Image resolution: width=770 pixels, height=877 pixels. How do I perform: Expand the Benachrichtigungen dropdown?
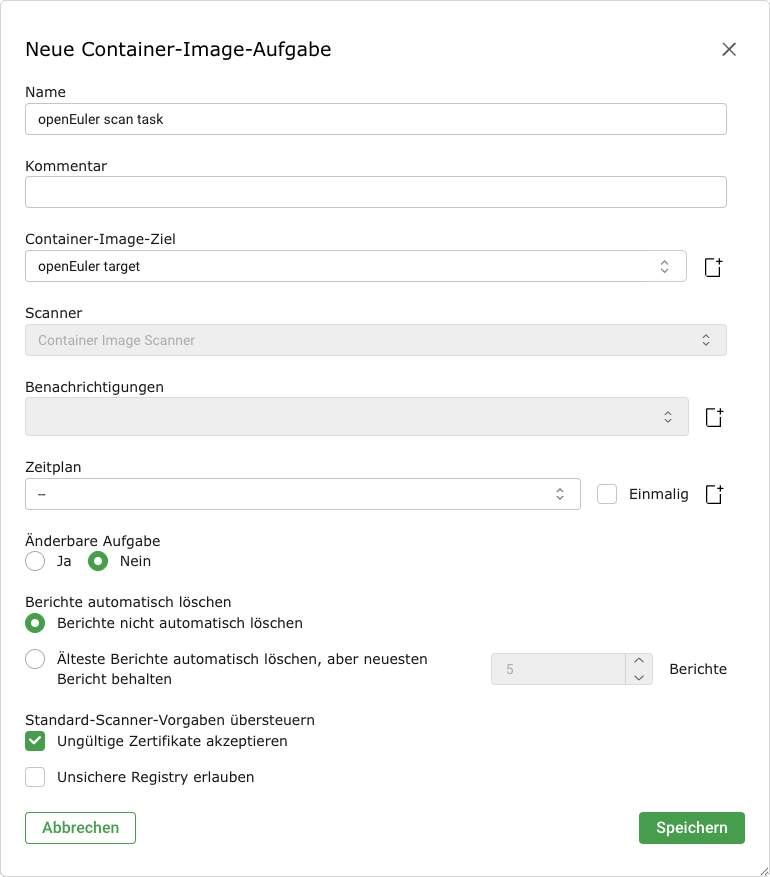coord(356,417)
